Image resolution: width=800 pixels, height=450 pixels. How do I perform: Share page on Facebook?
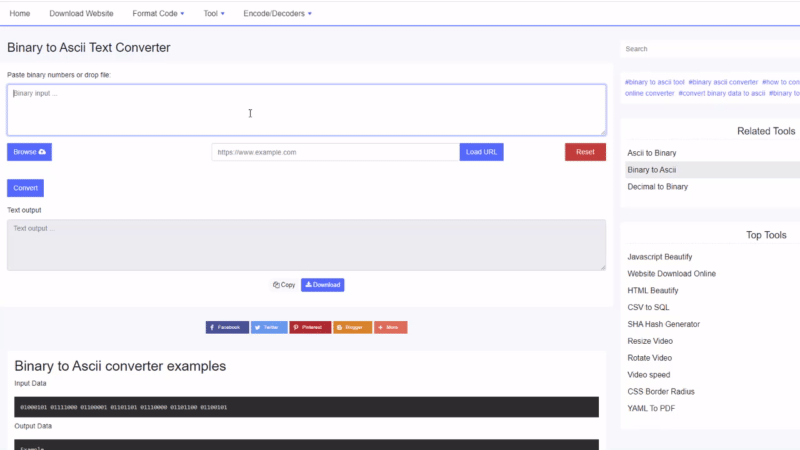[227, 327]
